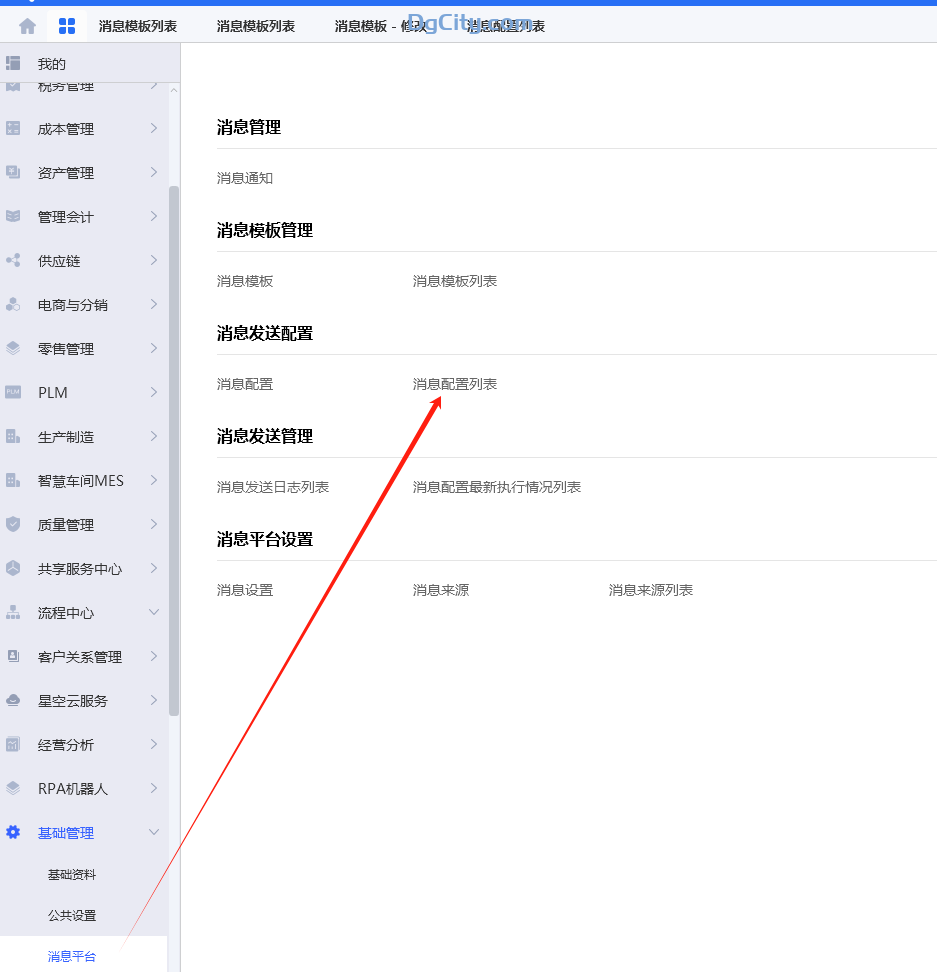The image size is (937, 972).
Task: Select 公共设置 in the sidebar submenu
Action: [x=72, y=915]
